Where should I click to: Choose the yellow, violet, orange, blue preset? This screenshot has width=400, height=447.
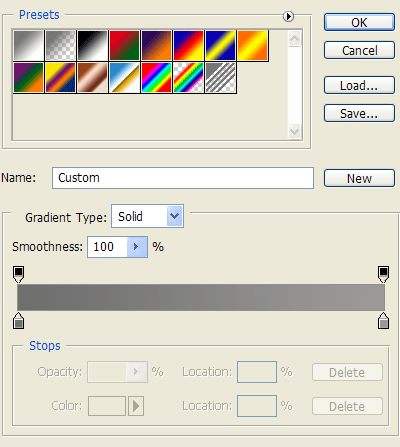(x=61, y=78)
